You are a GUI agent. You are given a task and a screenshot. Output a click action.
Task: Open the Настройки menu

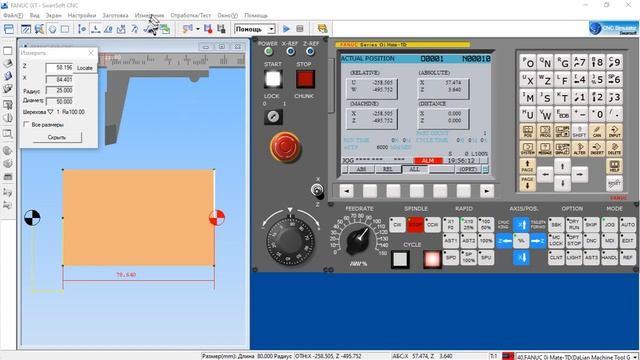pos(82,16)
